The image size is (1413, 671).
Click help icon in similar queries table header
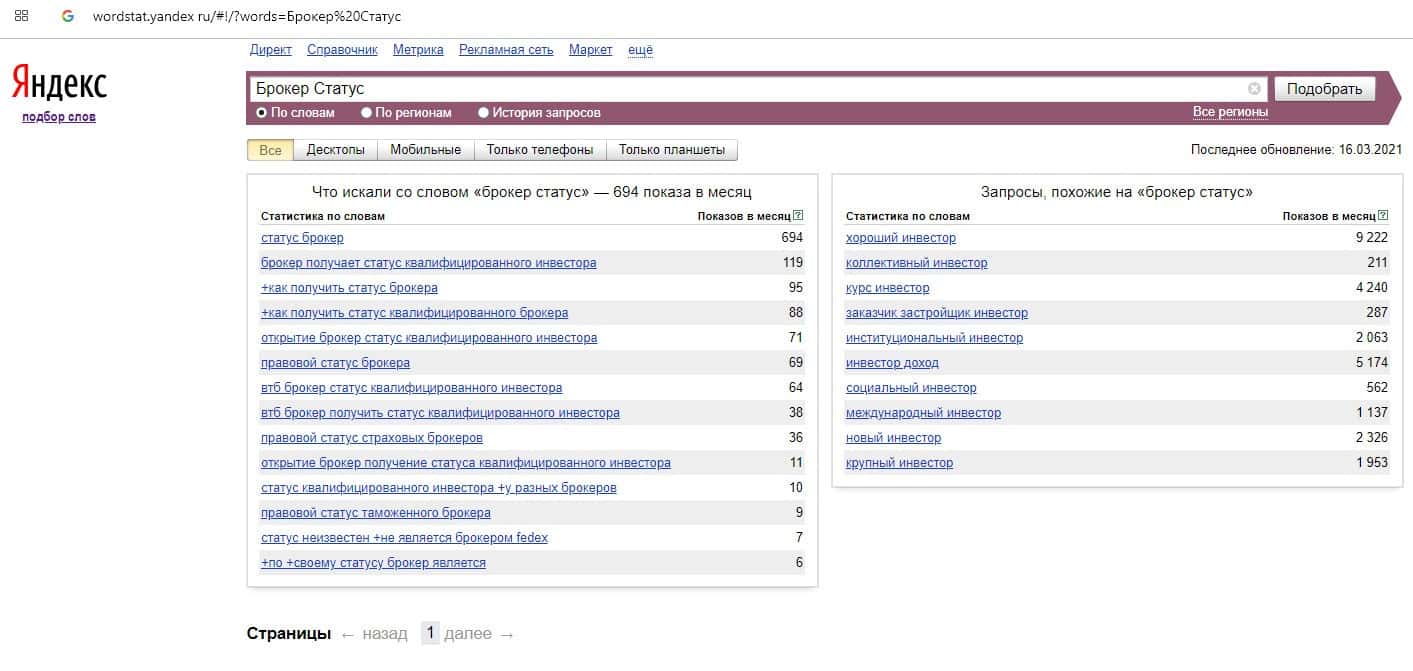[x=1383, y=216]
